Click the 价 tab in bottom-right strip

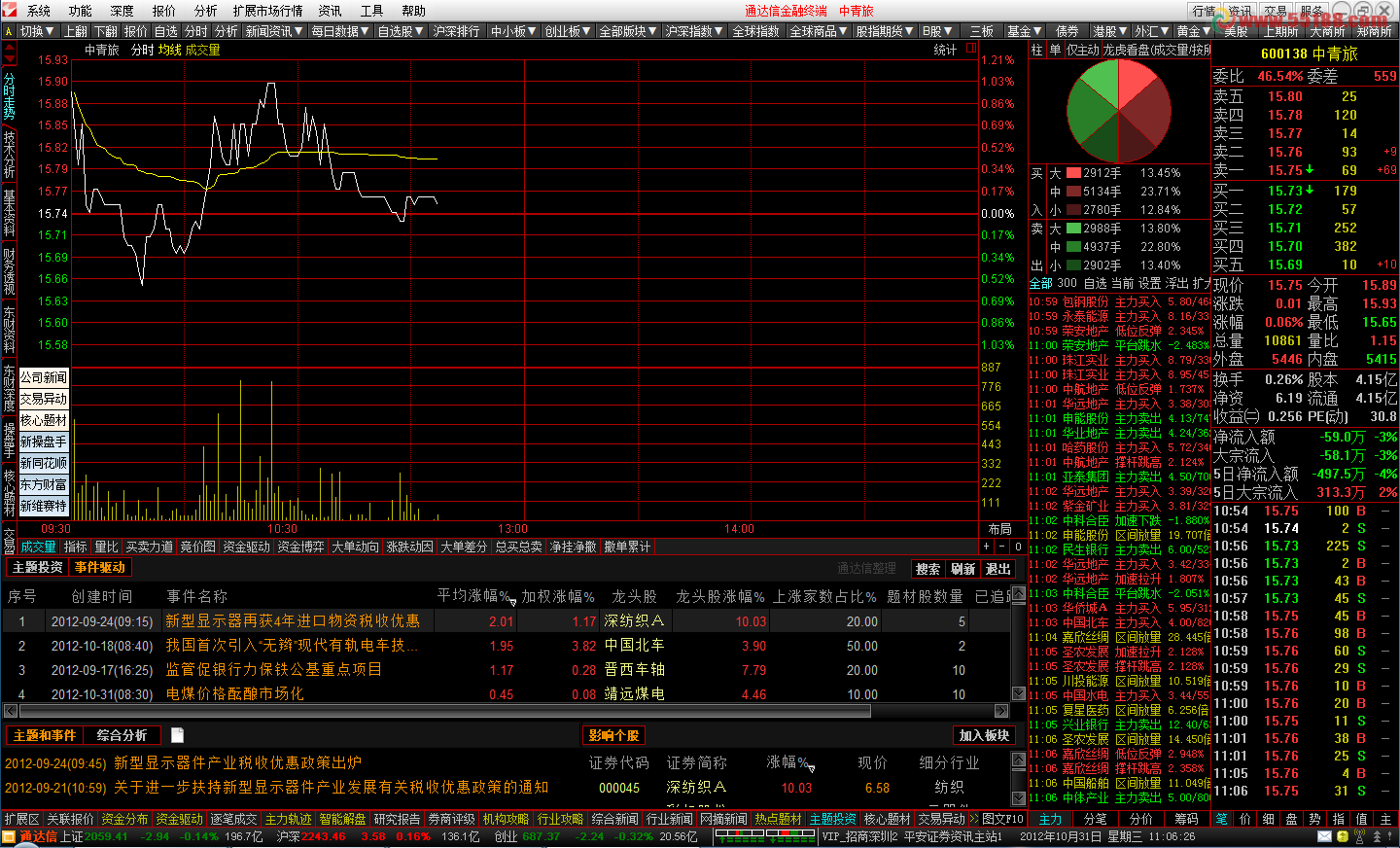(x=1245, y=820)
